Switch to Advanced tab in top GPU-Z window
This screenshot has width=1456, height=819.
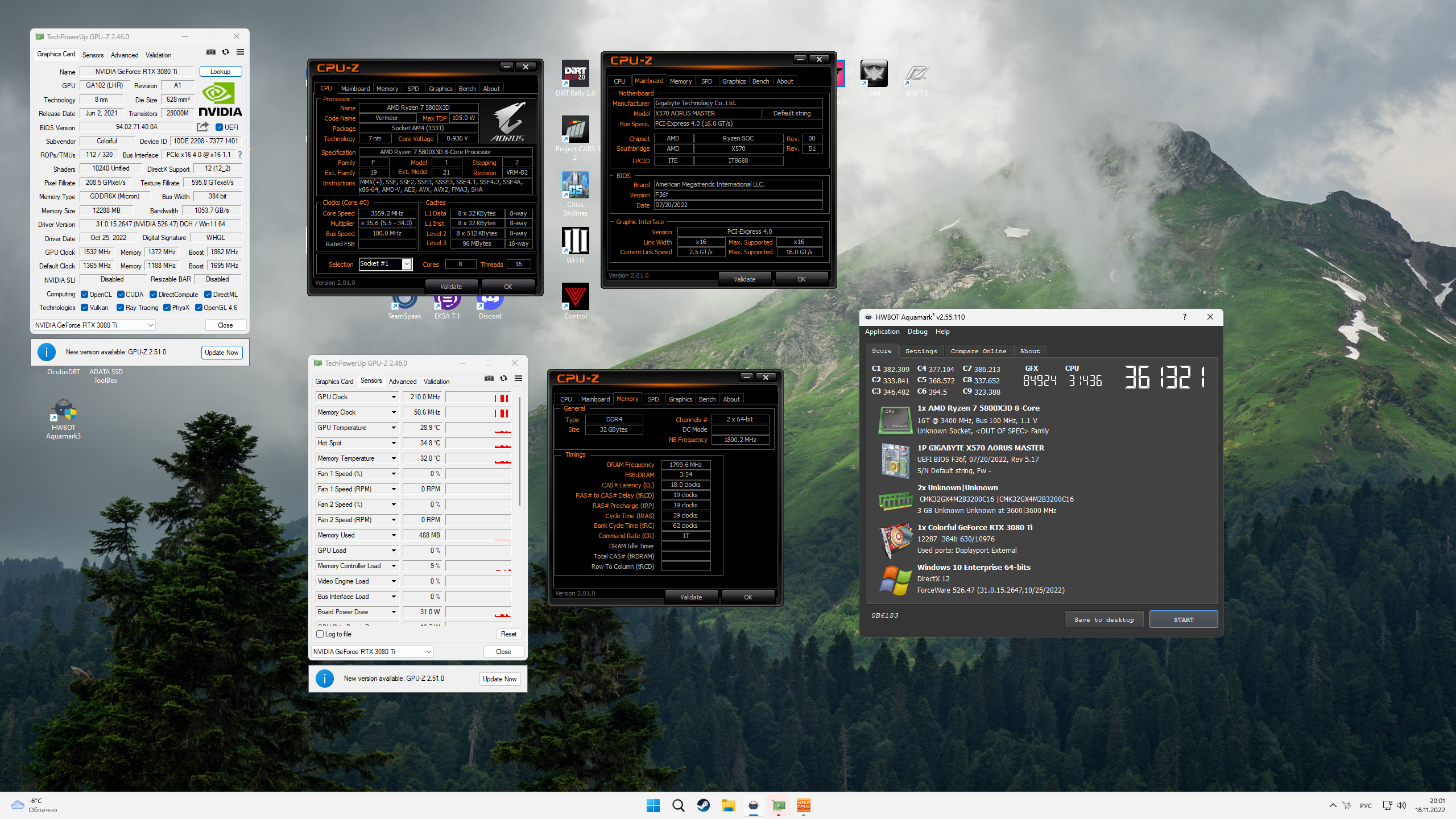[x=125, y=55]
